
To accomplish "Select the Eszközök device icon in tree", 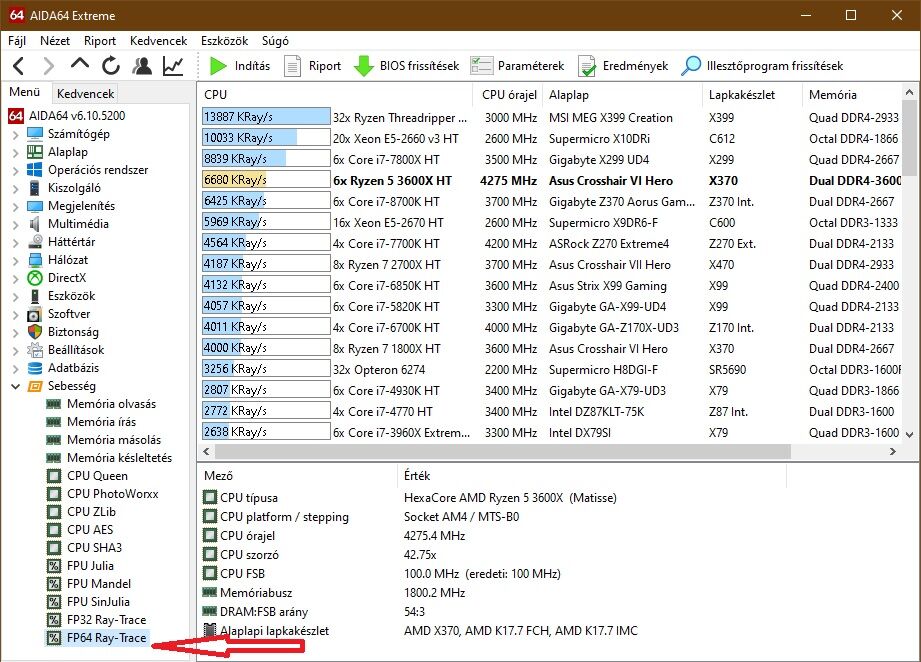I will click(35, 296).
